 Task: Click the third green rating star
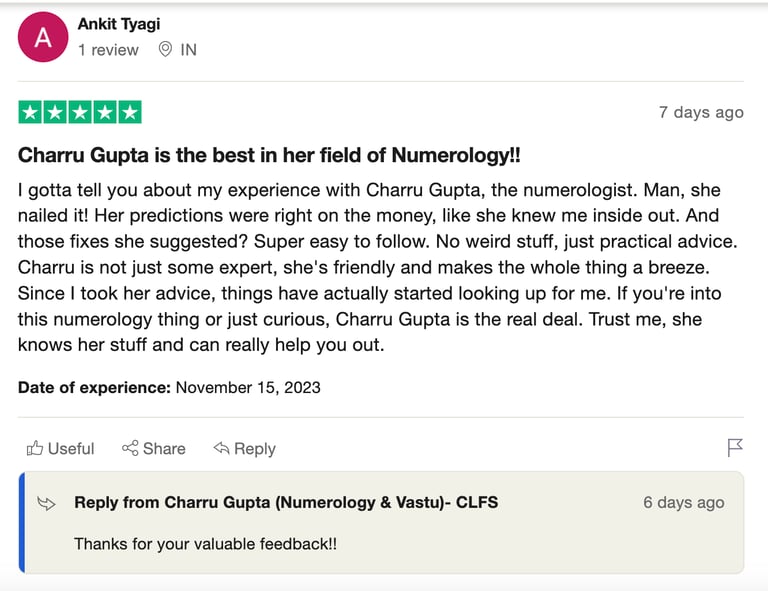coord(80,113)
